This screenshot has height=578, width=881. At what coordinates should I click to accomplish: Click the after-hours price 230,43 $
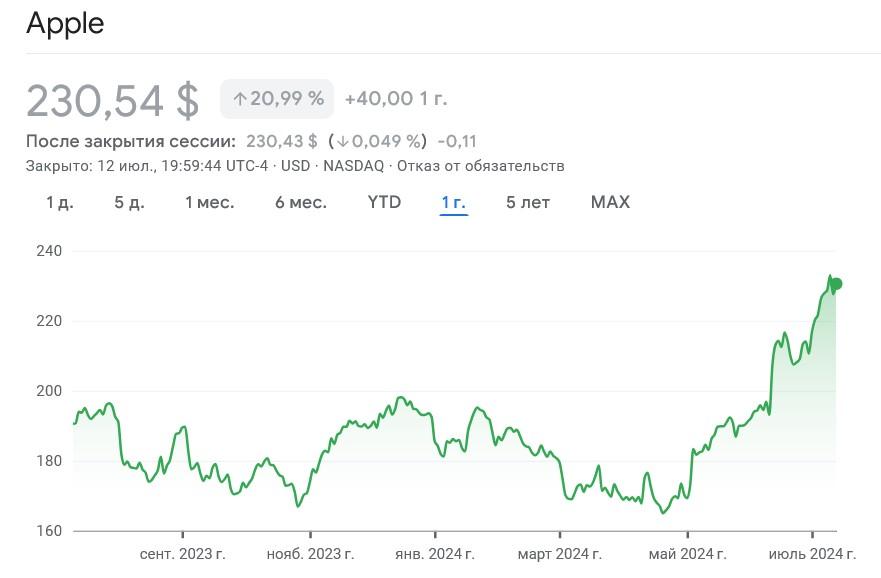[x=281, y=141]
